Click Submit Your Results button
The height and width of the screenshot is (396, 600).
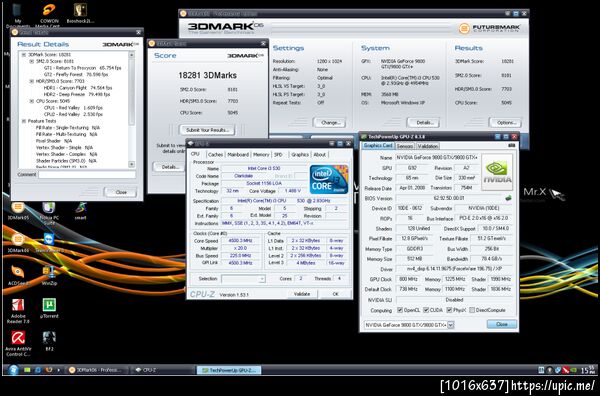click(x=207, y=130)
